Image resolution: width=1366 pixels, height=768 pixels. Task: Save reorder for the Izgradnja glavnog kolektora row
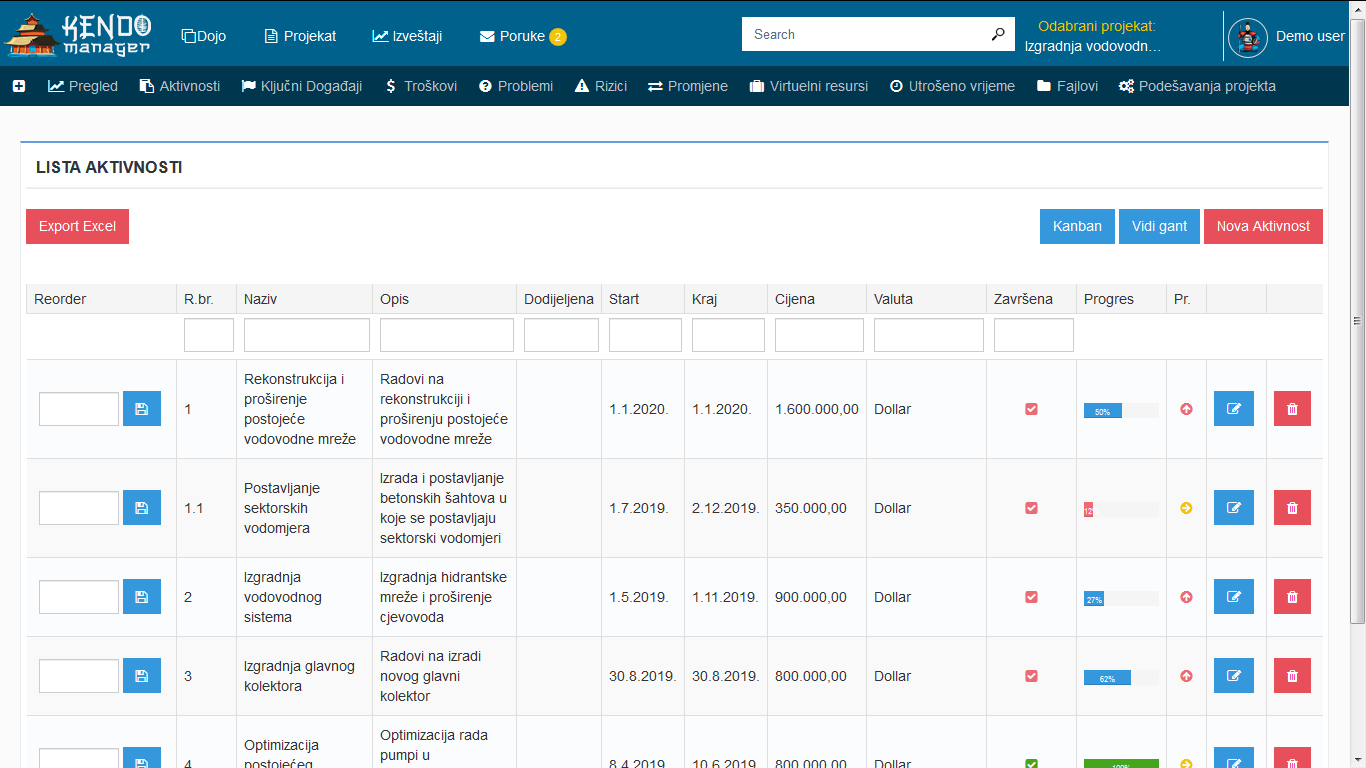(x=141, y=676)
